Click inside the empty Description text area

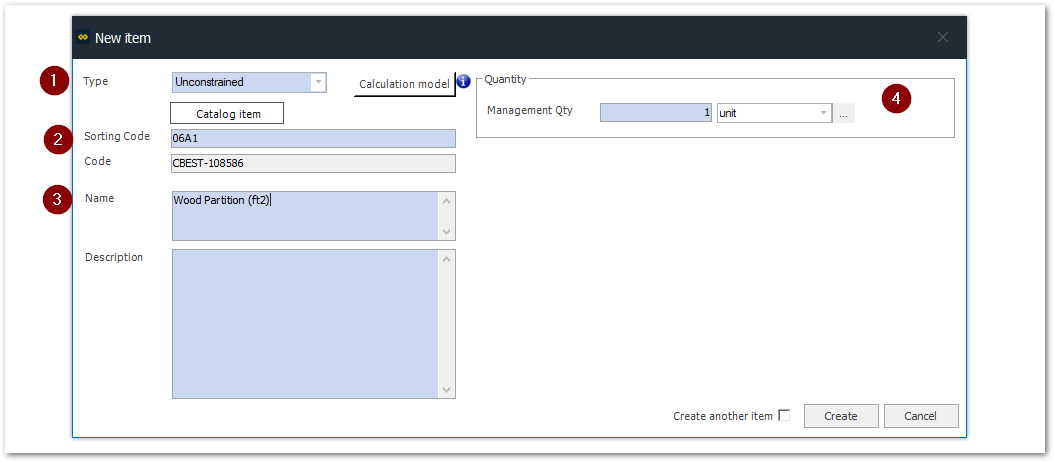[305, 323]
